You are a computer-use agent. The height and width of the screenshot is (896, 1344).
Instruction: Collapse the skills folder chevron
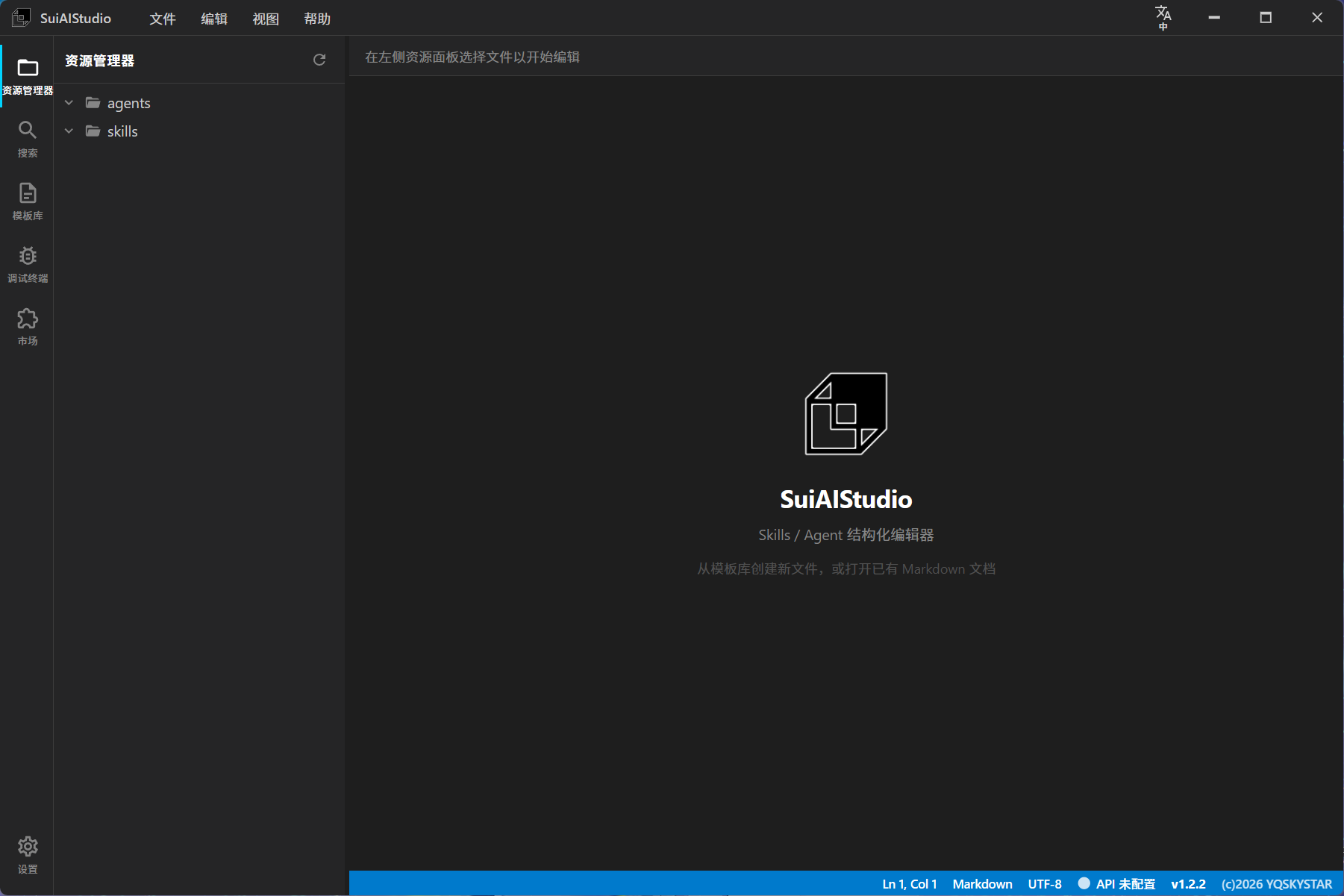69,131
